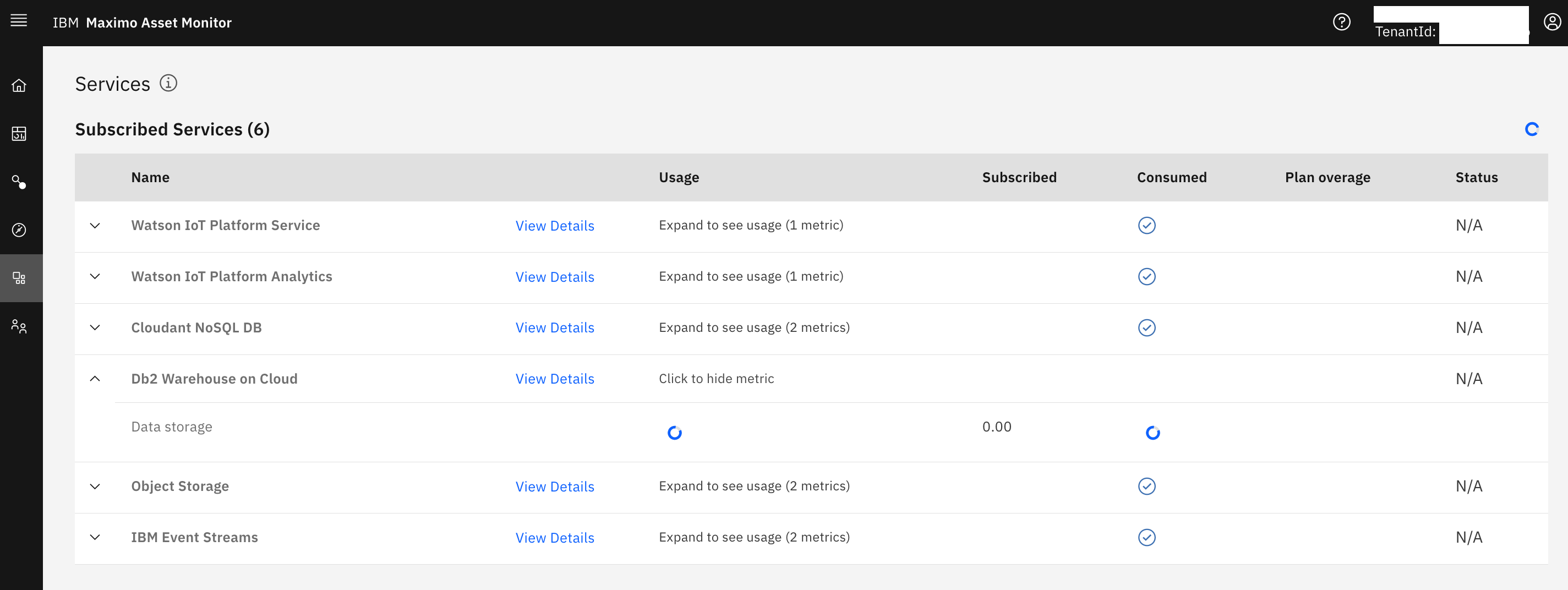The height and width of the screenshot is (590, 1568).
Task: Click Object Storage N/A status
Action: (x=1468, y=486)
